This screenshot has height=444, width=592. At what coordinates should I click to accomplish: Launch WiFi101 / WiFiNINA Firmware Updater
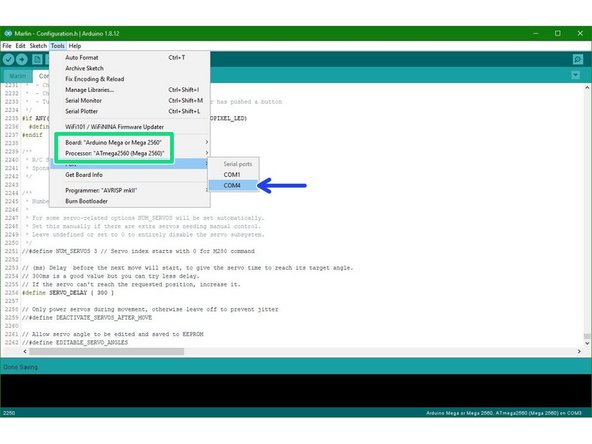(130, 127)
